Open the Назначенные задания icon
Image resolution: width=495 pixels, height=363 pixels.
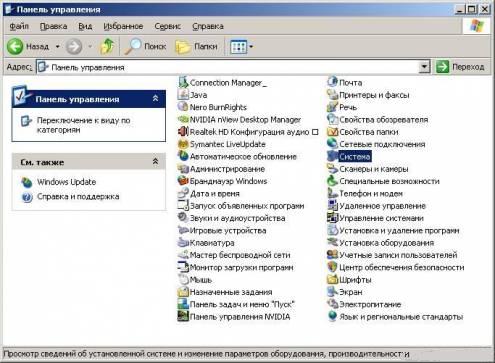[225, 292]
